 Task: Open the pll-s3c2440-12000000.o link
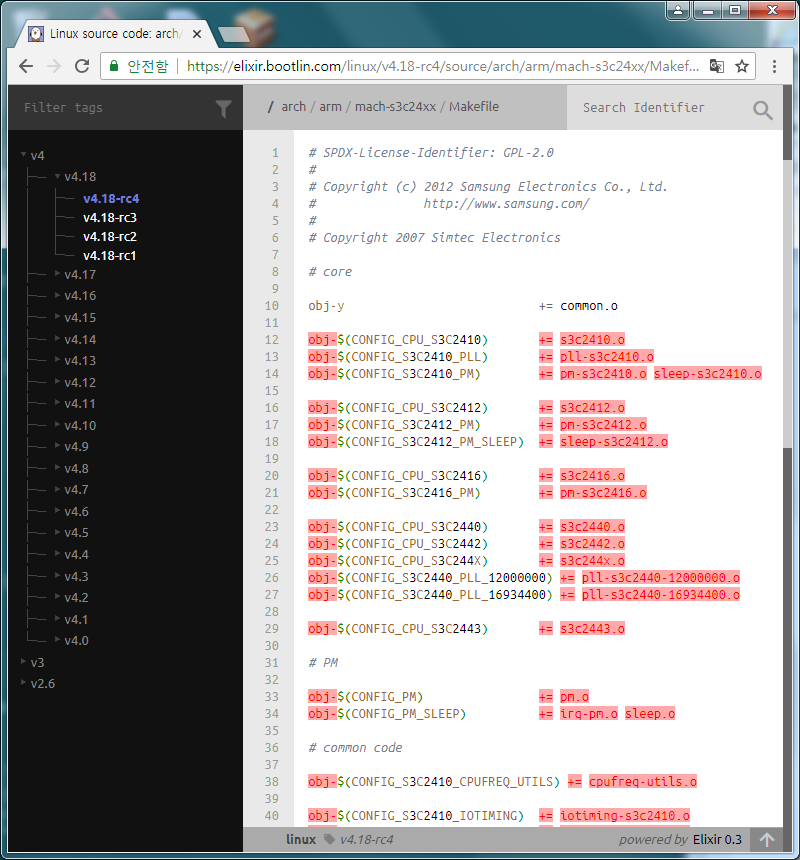tap(661, 578)
